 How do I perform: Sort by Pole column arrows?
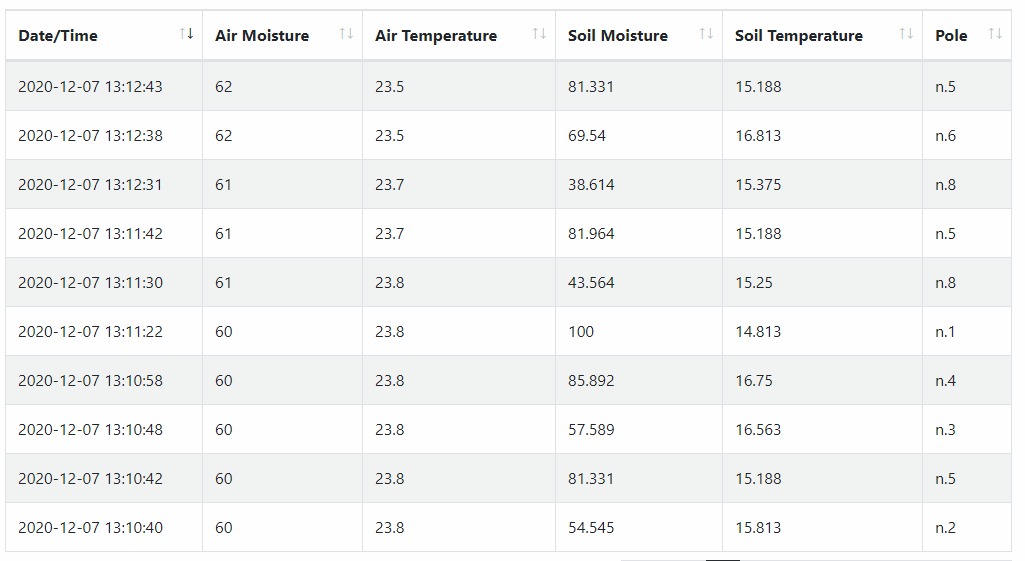click(x=995, y=34)
